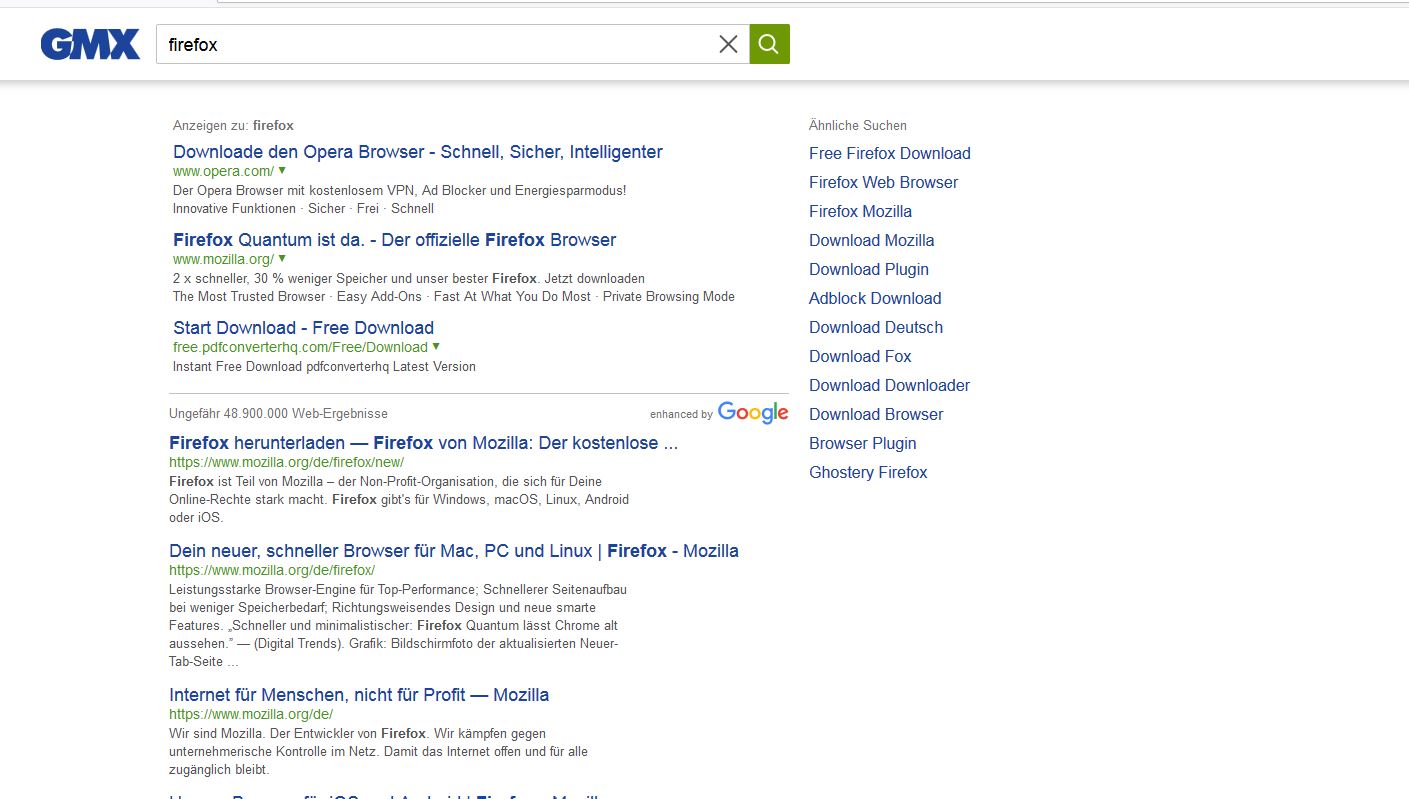Open related search "Download Plugin"

[869, 269]
